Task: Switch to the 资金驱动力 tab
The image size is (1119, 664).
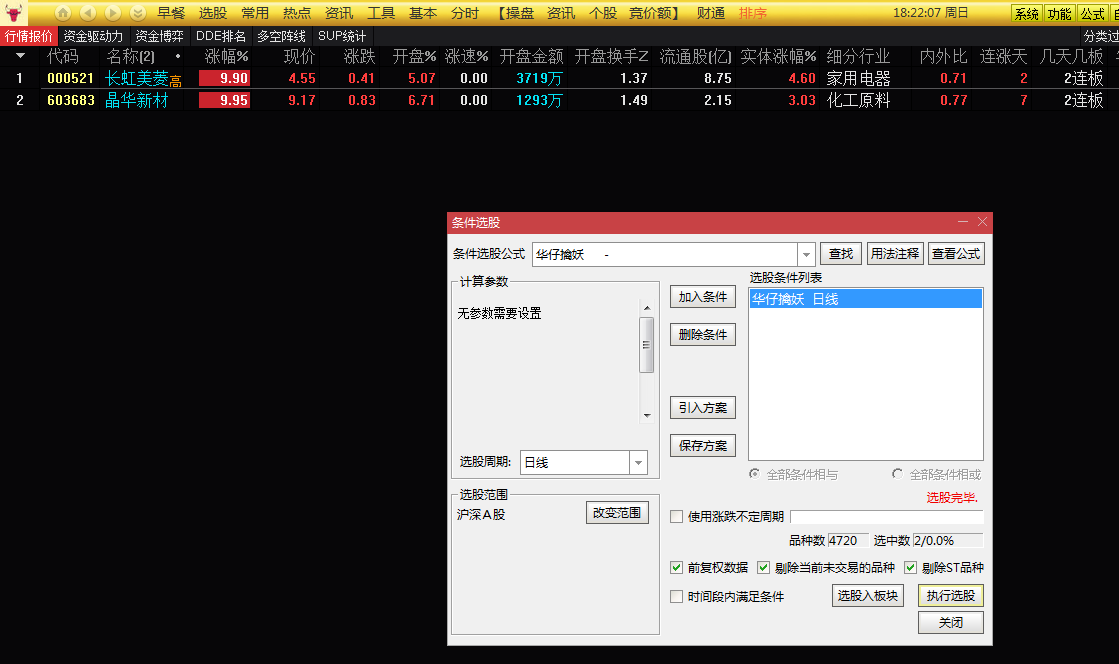Action: click(x=93, y=36)
